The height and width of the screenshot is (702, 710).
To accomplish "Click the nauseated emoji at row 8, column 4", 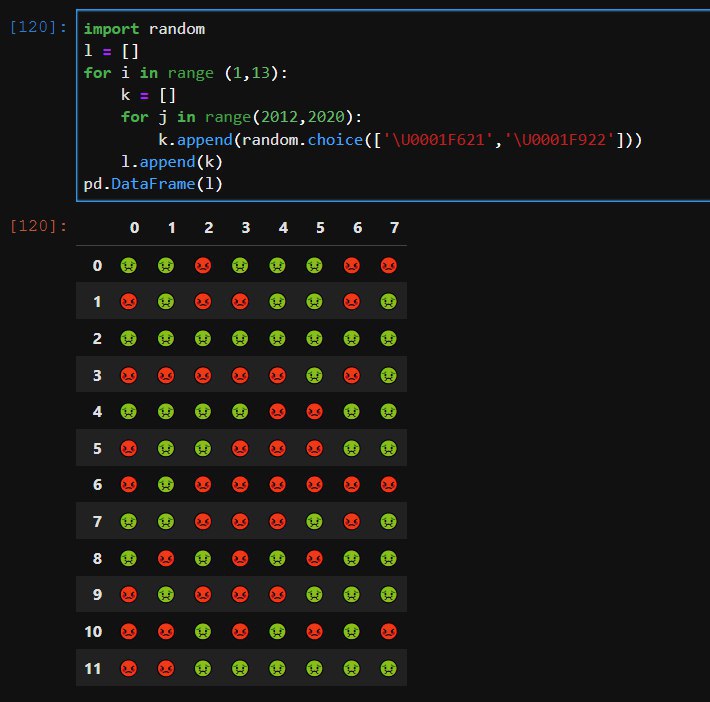I will tap(277, 558).
